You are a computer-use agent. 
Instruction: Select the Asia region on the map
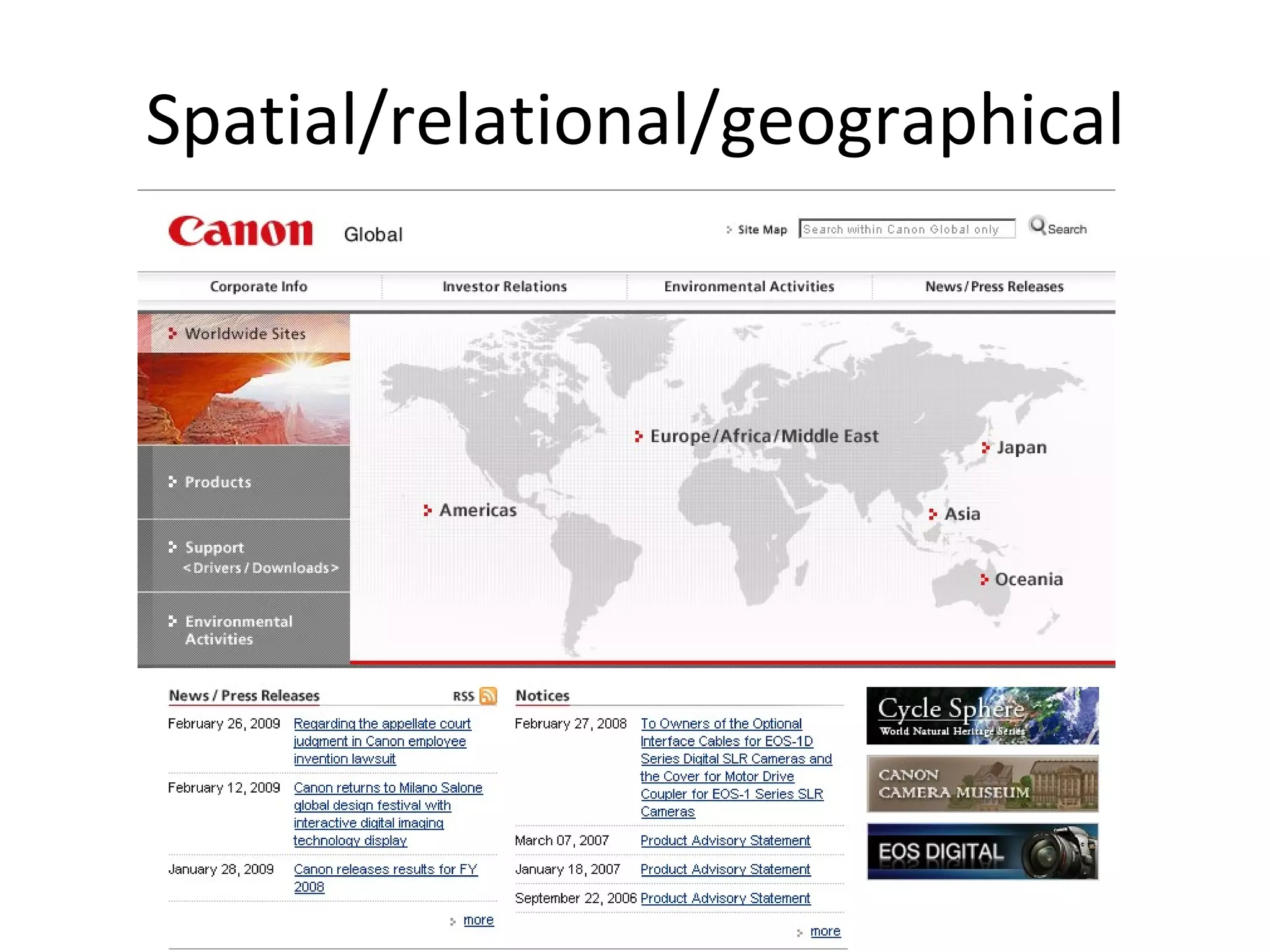tap(961, 514)
